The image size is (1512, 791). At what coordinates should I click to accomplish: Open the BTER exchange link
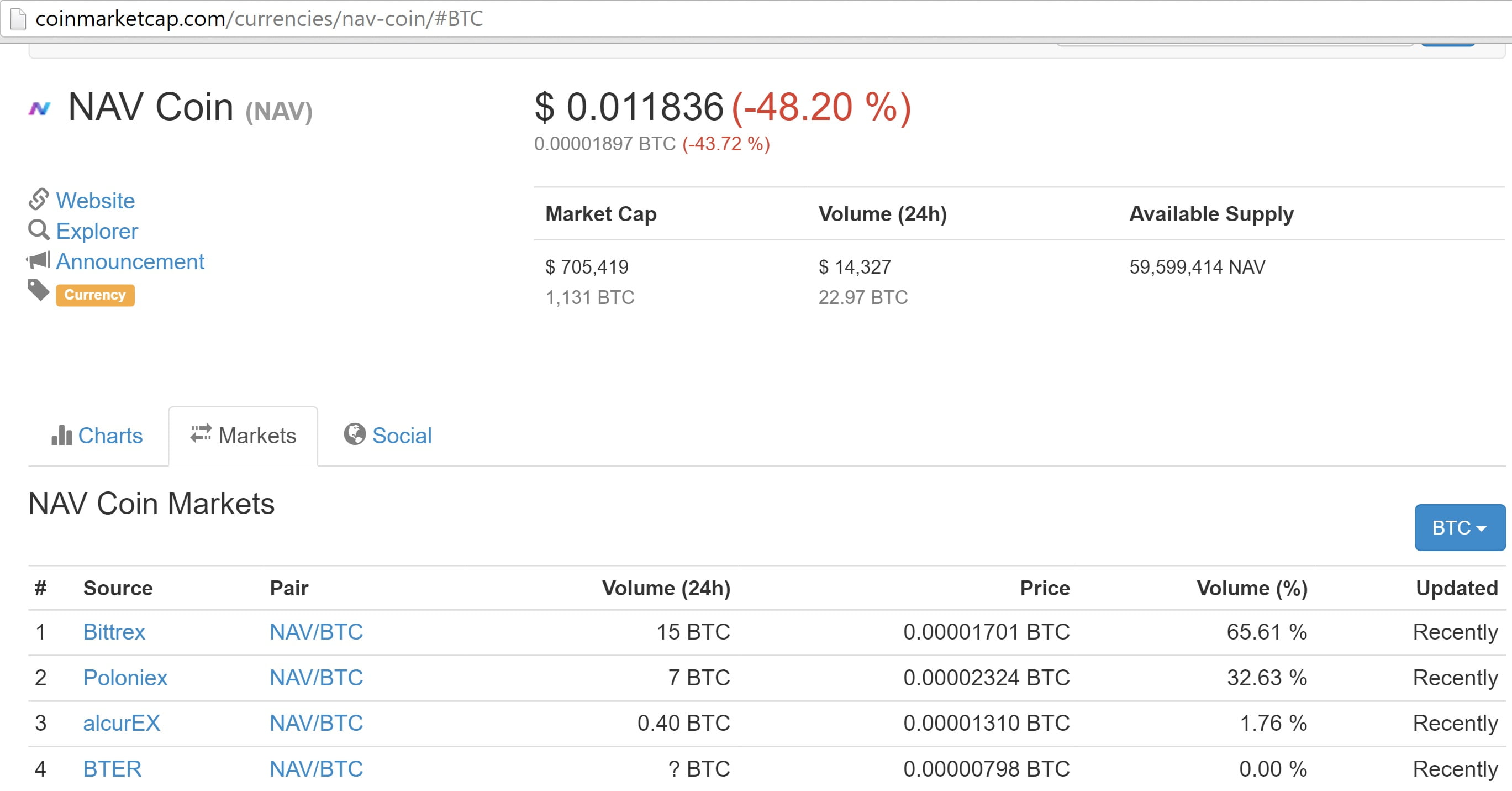click(x=112, y=769)
